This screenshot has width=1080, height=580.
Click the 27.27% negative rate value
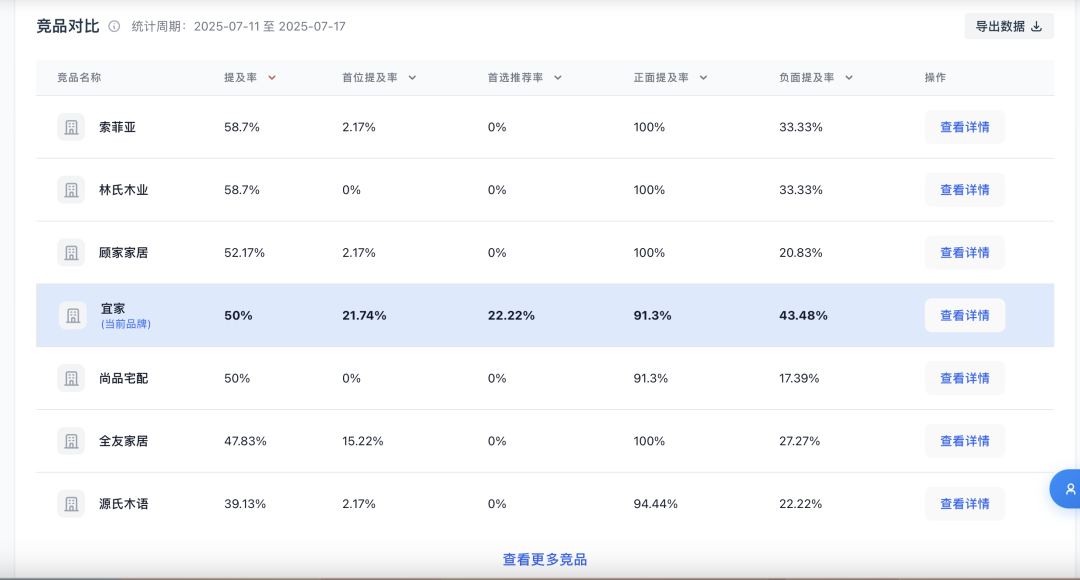(x=800, y=441)
